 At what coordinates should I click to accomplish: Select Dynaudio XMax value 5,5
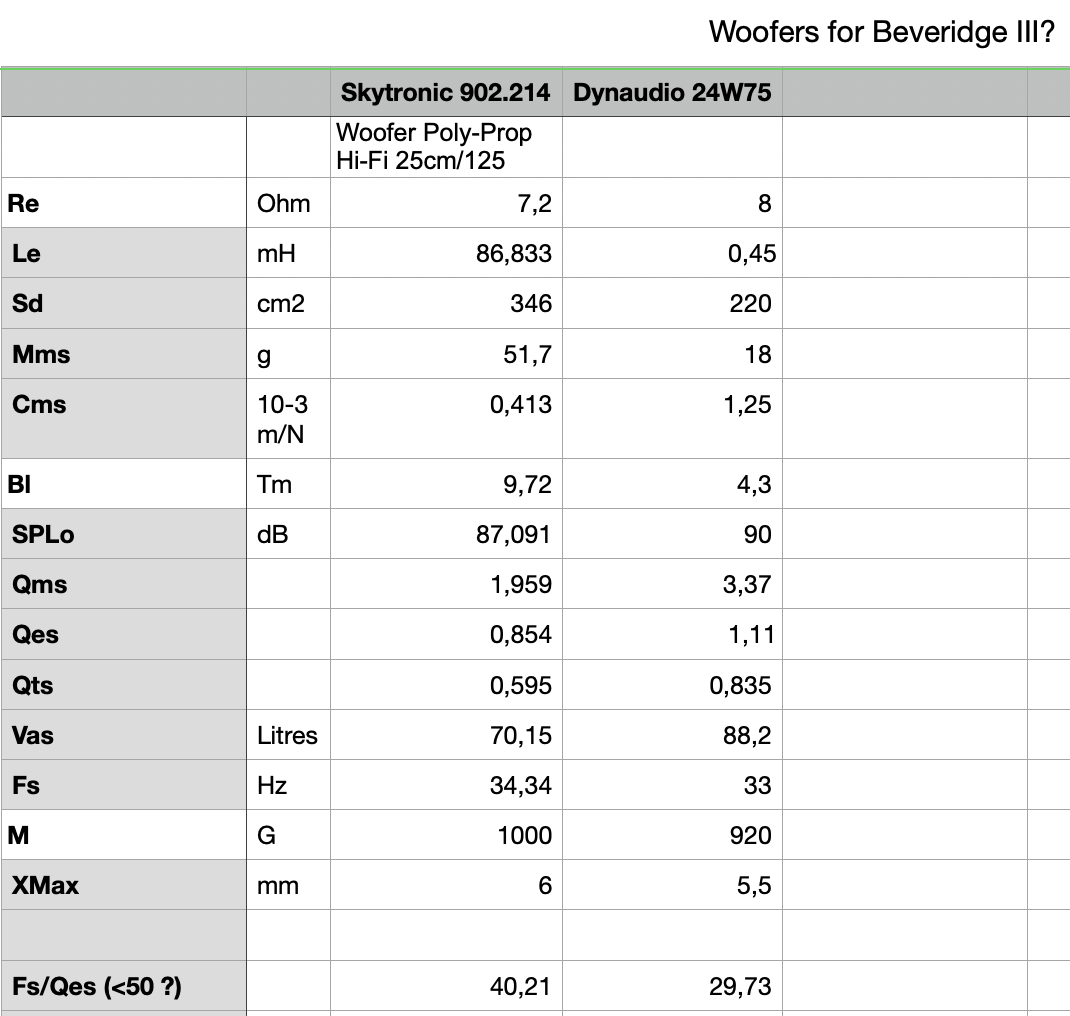[672, 885]
